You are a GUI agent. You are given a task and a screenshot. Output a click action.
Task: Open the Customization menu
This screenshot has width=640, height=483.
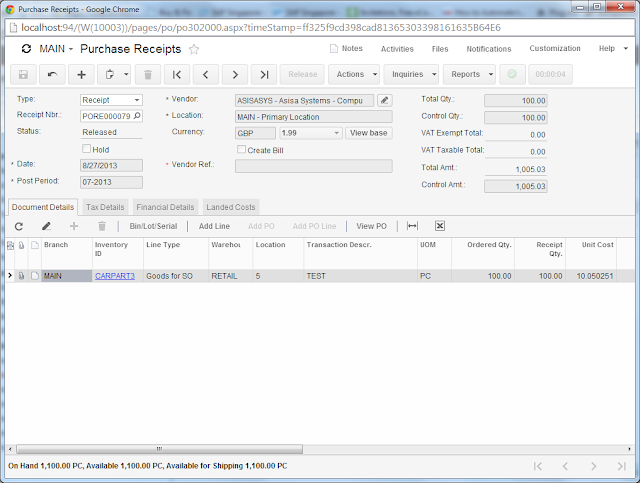555,49
